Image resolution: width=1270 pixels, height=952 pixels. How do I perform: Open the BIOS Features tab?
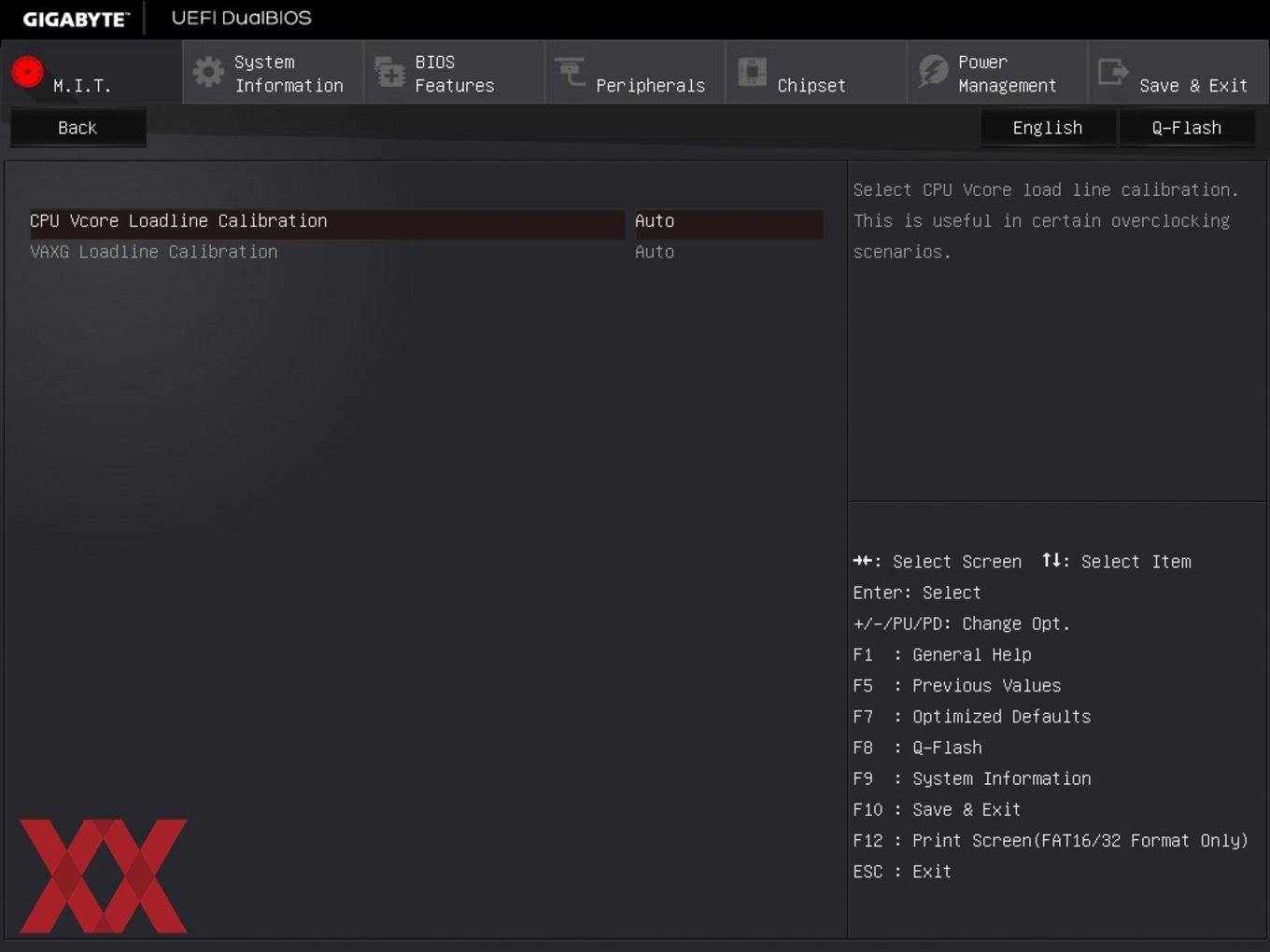coord(454,72)
